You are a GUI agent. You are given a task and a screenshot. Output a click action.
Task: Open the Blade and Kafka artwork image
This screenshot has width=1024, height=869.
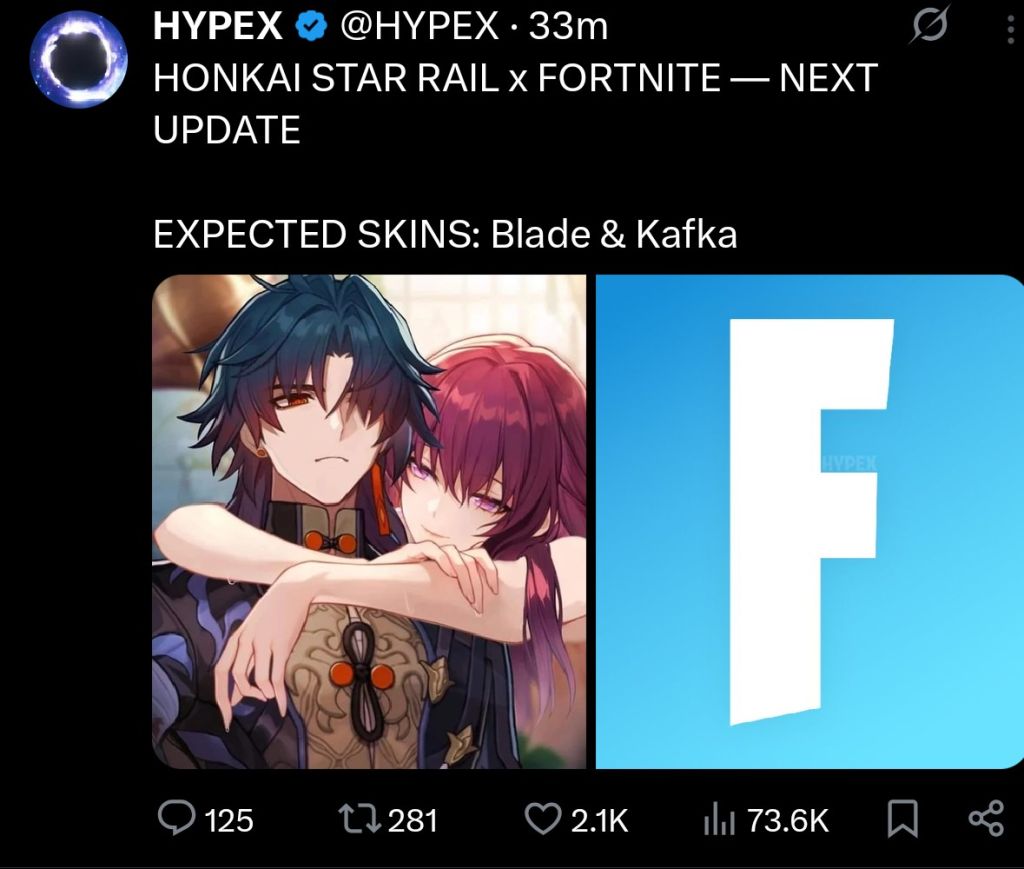pos(369,521)
